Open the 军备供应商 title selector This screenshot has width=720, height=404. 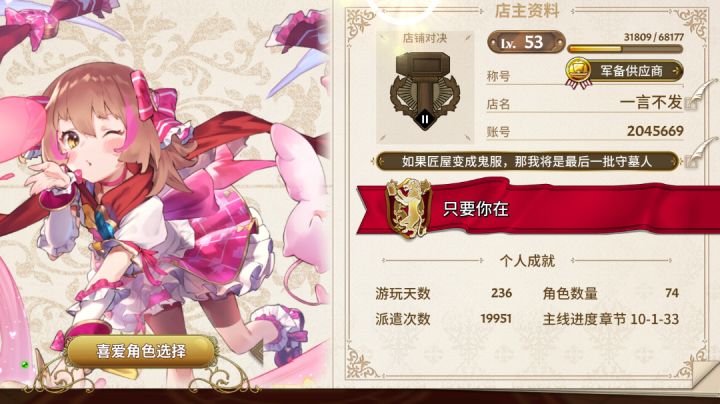[624, 71]
